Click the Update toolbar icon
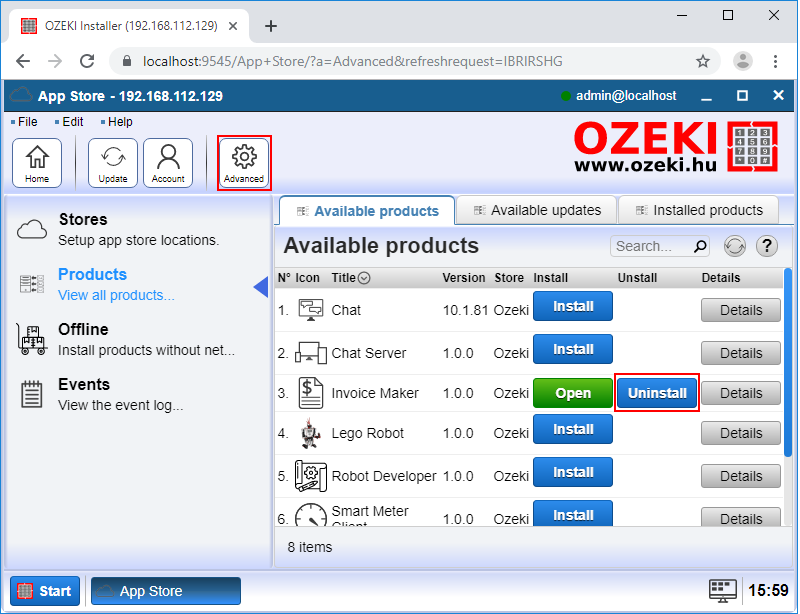Screen dimensions: 800x614 113,163
